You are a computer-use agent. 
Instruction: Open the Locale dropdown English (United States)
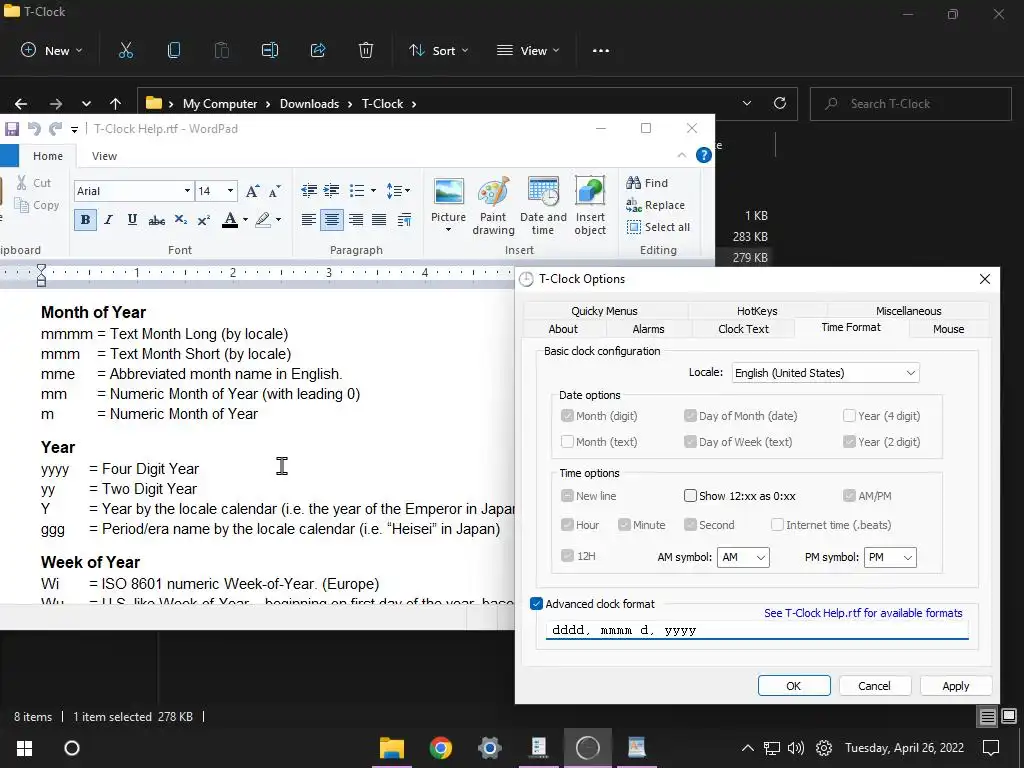pyautogui.click(x=825, y=373)
